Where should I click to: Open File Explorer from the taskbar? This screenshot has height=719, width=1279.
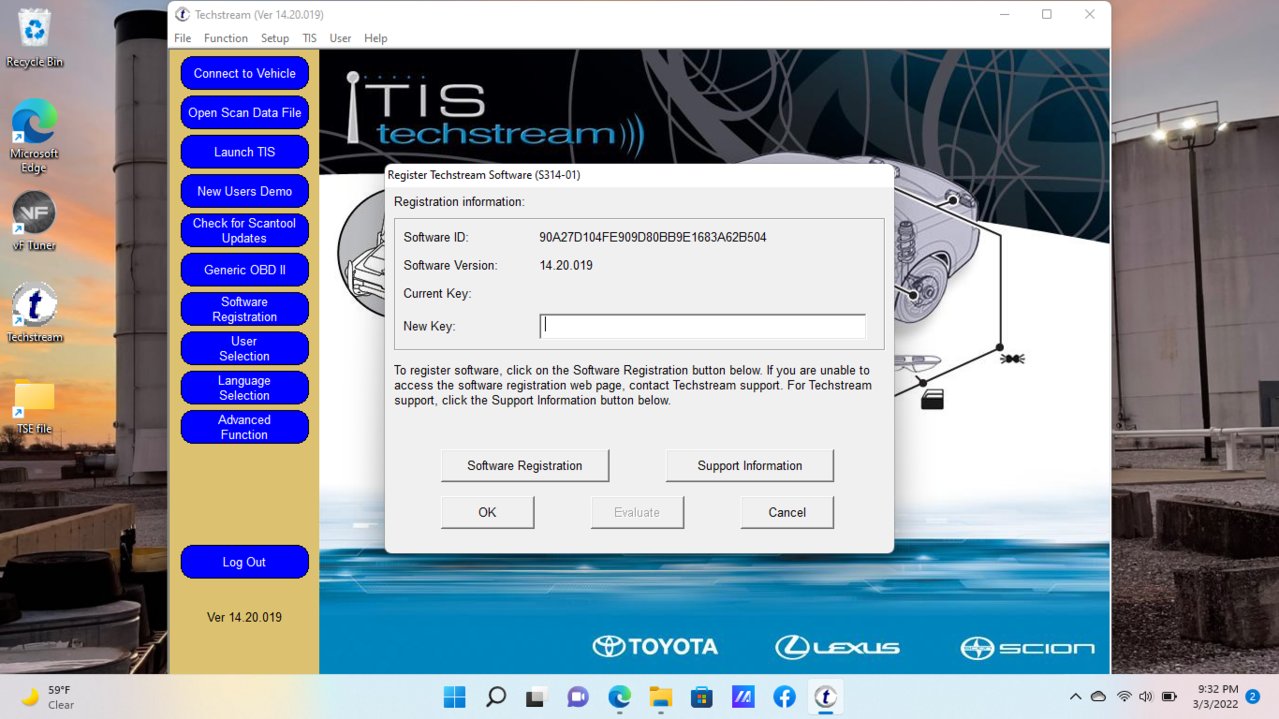660,697
